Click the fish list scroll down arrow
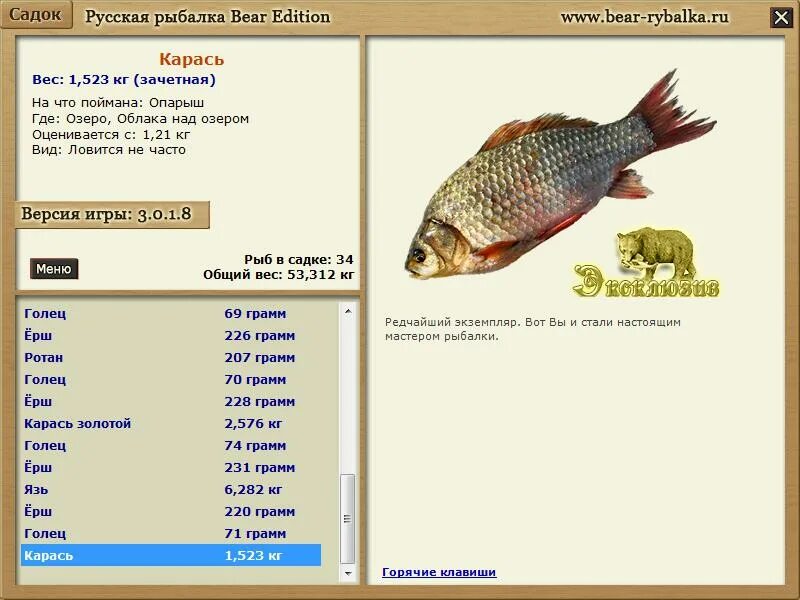 pyautogui.click(x=348, y=573)
